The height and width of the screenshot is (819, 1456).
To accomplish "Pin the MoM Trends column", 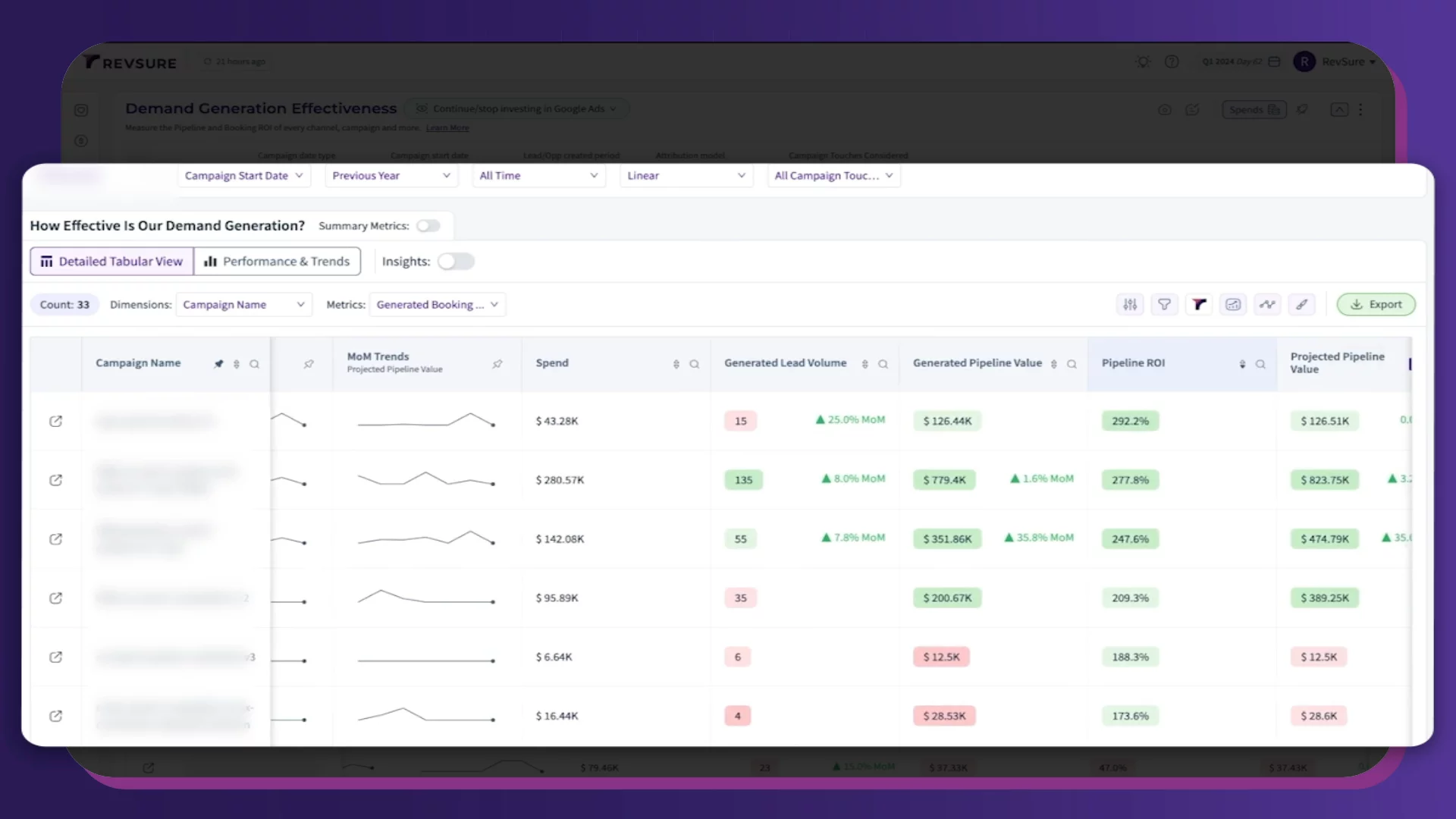I will (497, 364).
